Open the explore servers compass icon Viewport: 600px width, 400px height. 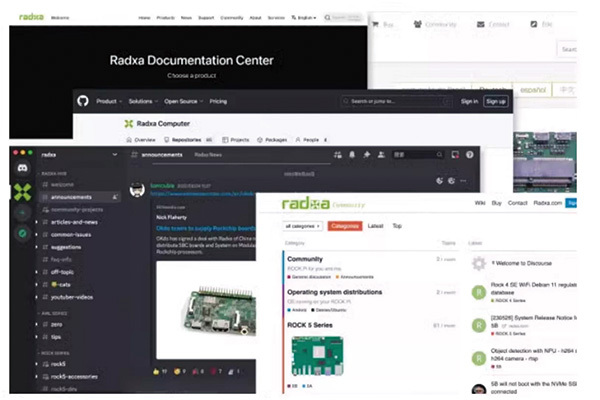21,234
